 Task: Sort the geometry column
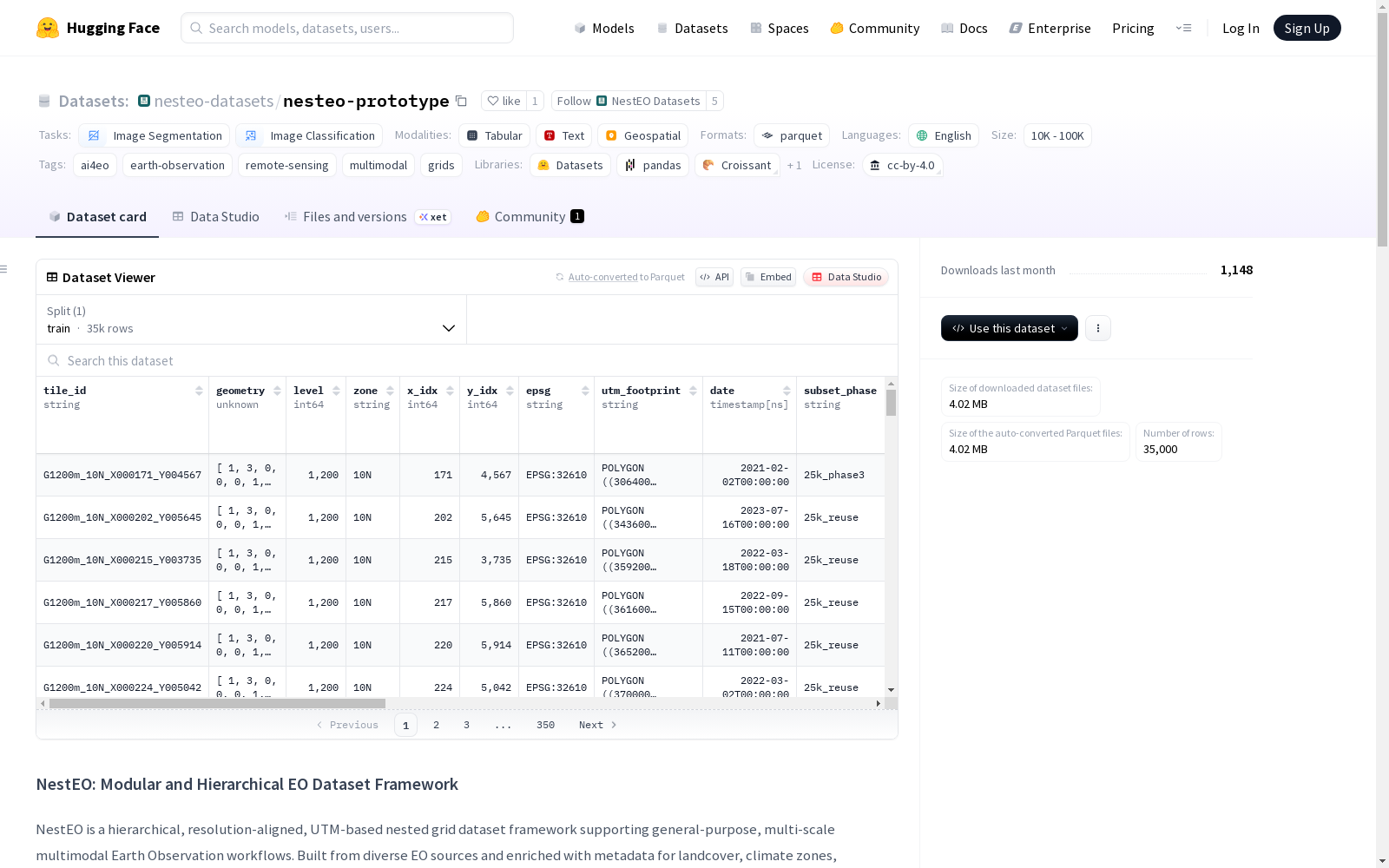coord(277,391)
